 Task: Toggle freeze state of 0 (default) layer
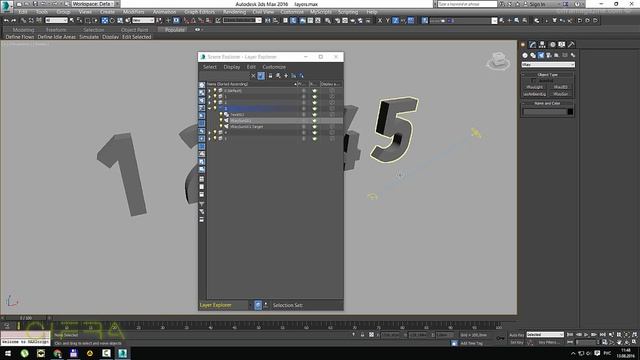(x=303, y=91)
